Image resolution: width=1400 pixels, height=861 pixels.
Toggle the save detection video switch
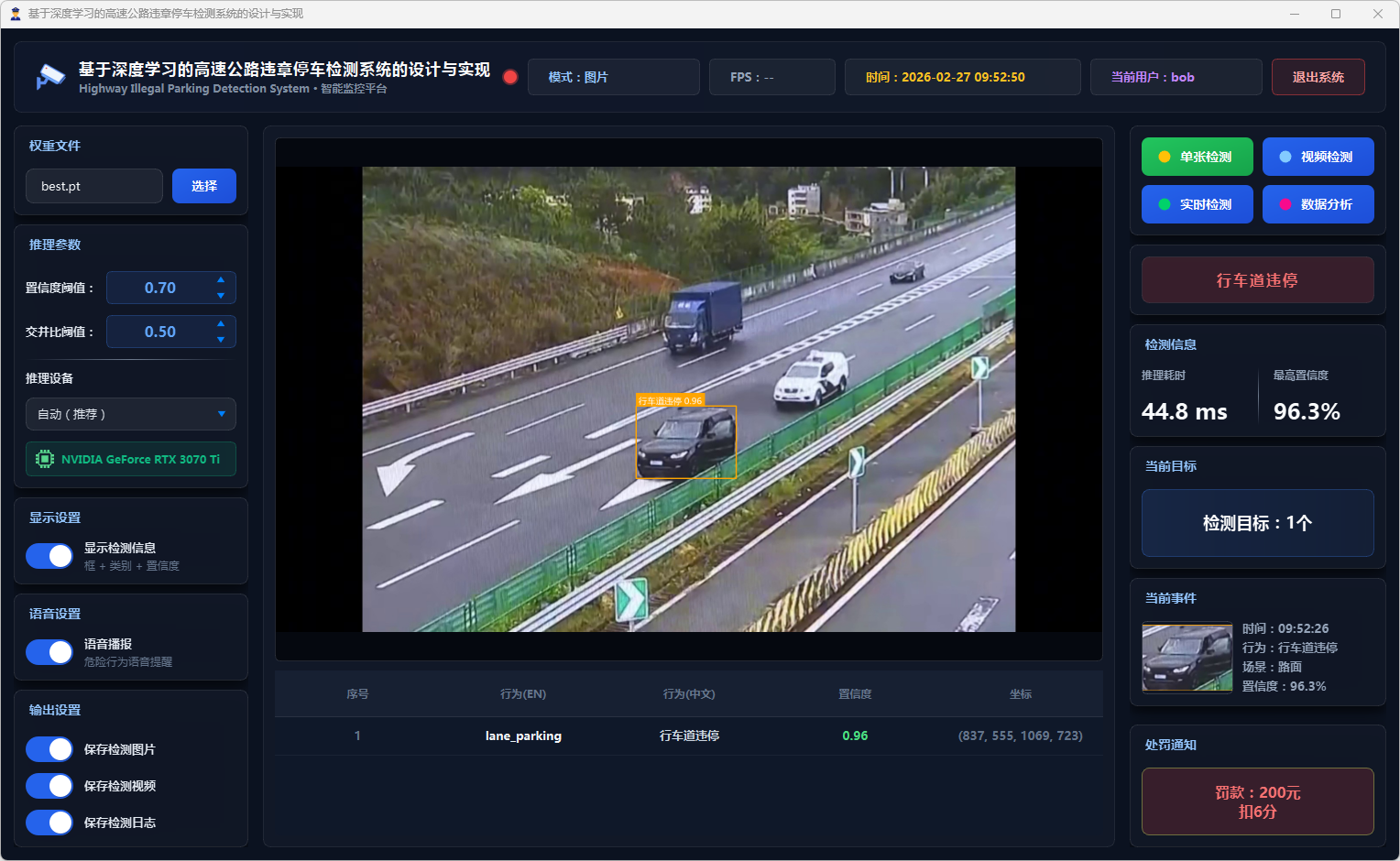49,786
